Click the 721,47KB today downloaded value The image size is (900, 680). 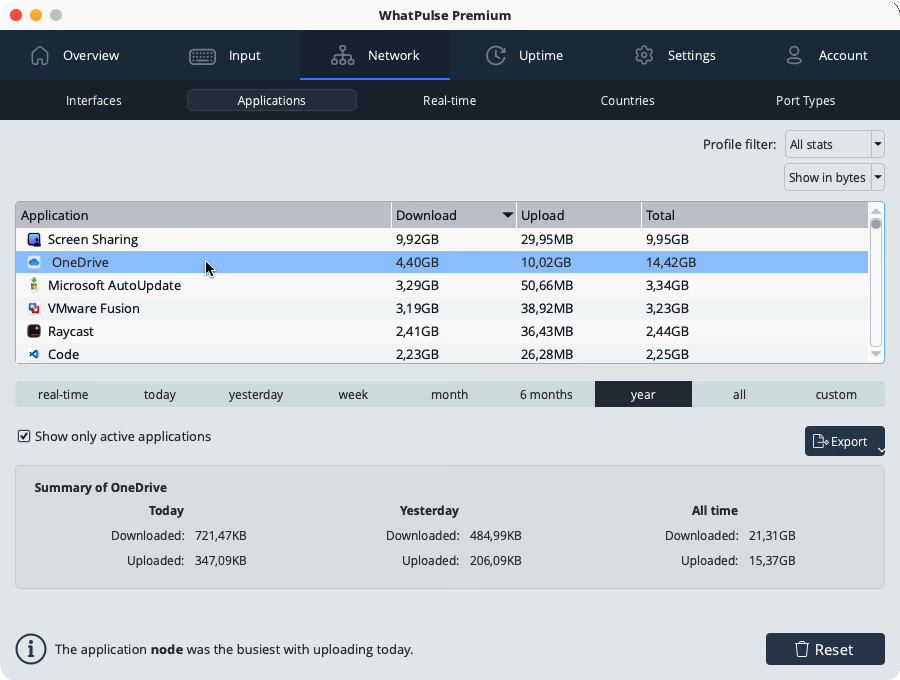tap(220, 535)
